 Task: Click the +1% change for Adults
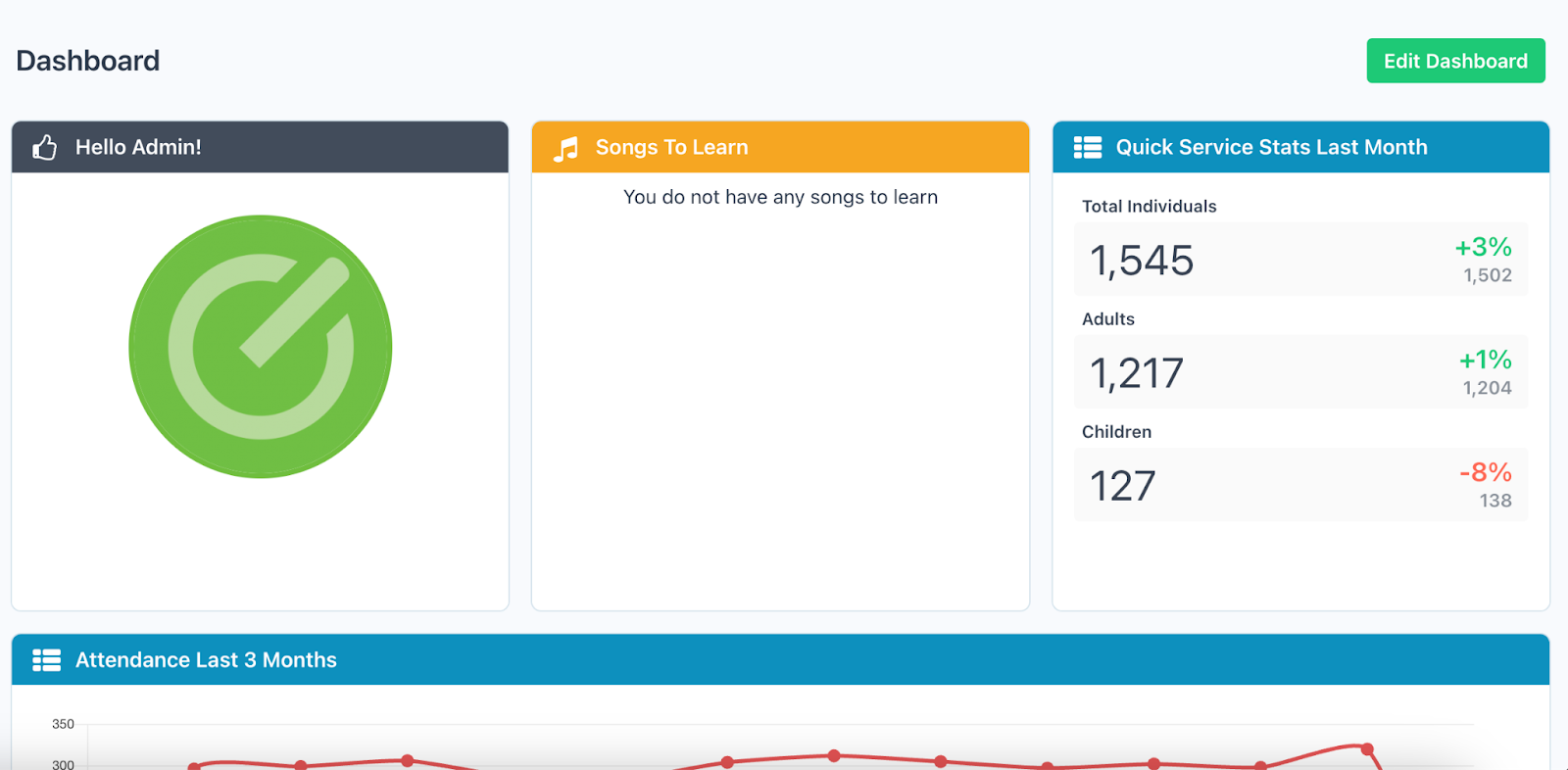coord(1485,360)
